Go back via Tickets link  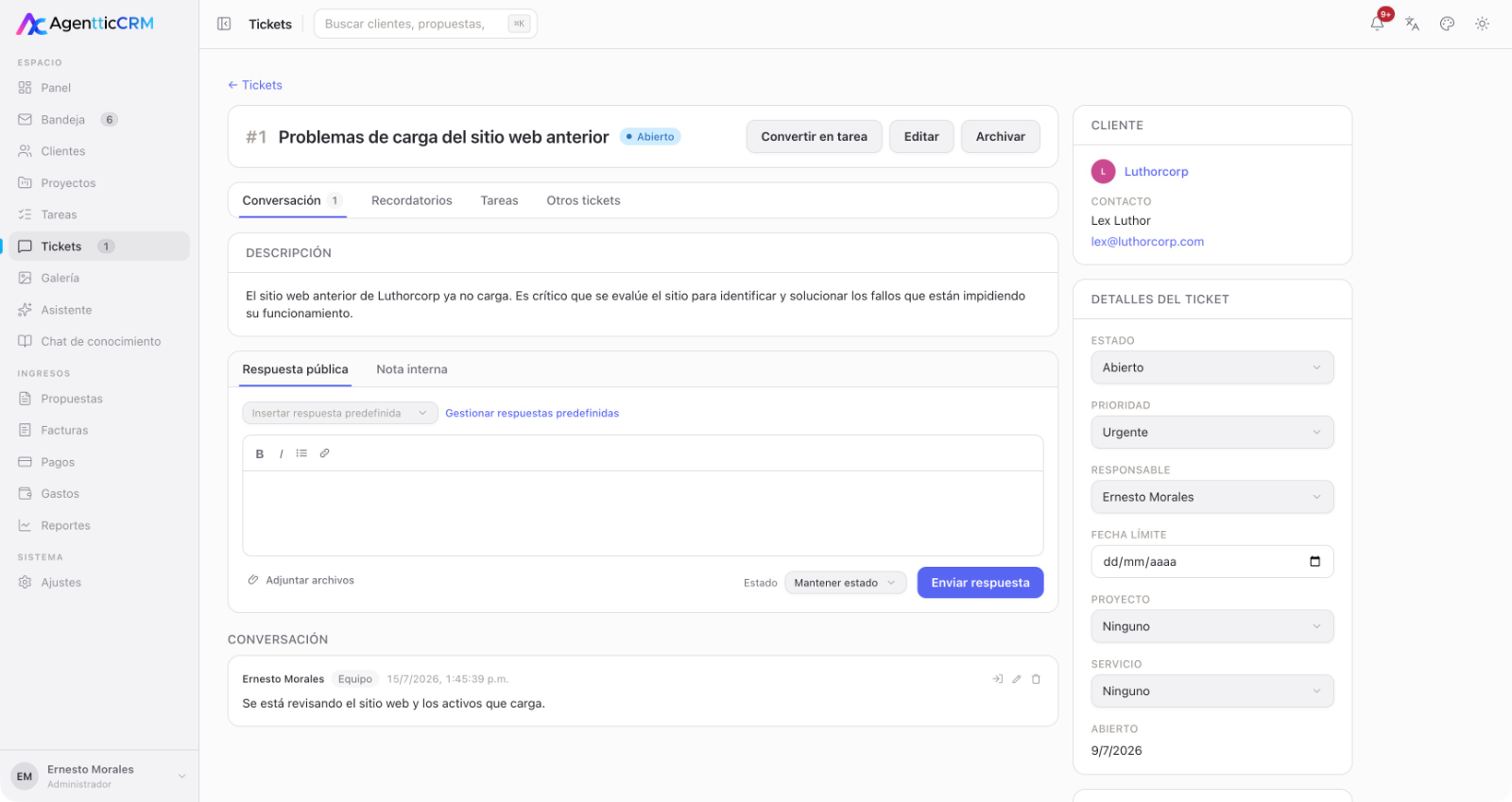[x=255, y=85]
